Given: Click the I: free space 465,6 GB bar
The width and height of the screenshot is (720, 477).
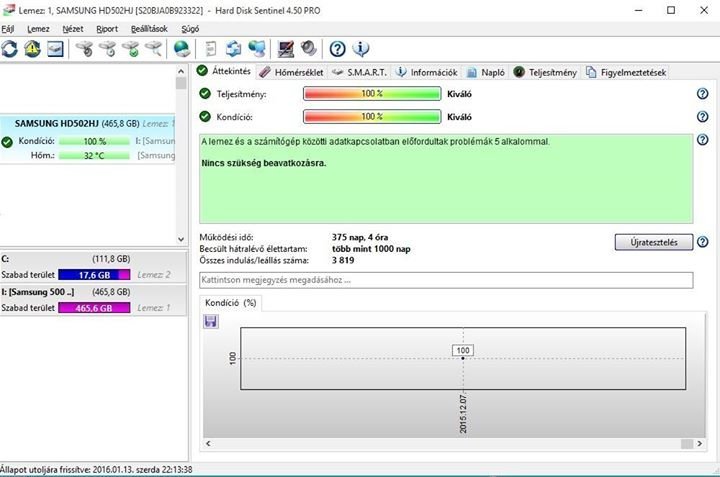Looking at the screenshot, I should [94, 308].
